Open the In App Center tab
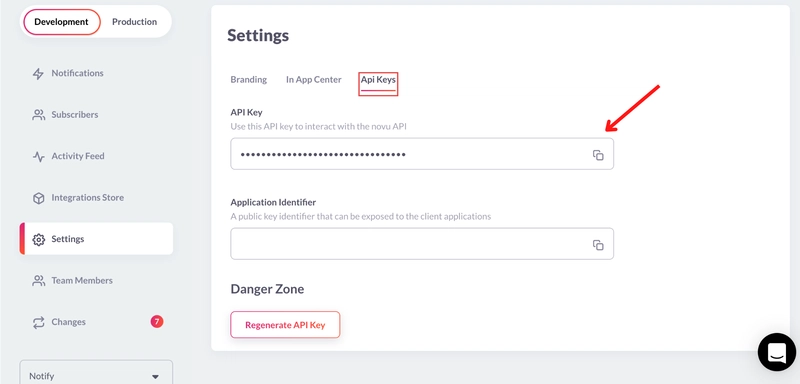Viewport: 800px width, 384px height. coord(314,80)
